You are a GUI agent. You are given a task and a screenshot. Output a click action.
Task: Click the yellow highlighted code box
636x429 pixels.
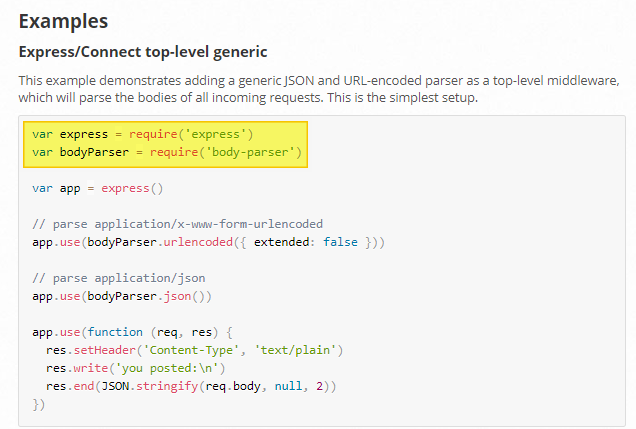point(165,144)
